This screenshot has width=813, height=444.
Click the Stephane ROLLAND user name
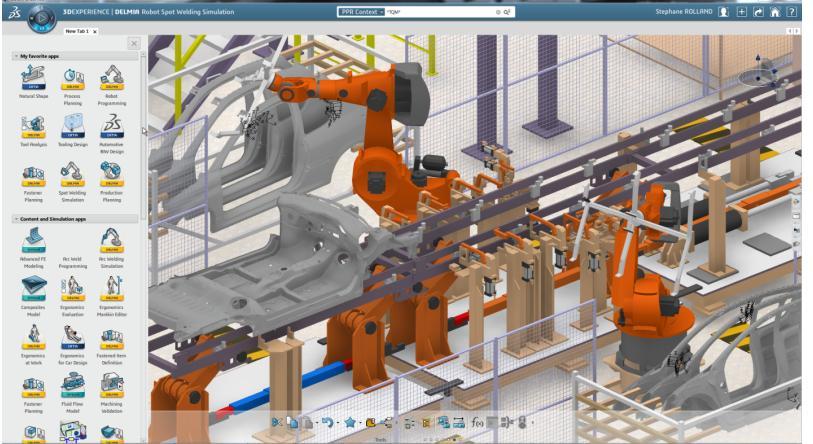pyautogui.click(x=684, y=11)
